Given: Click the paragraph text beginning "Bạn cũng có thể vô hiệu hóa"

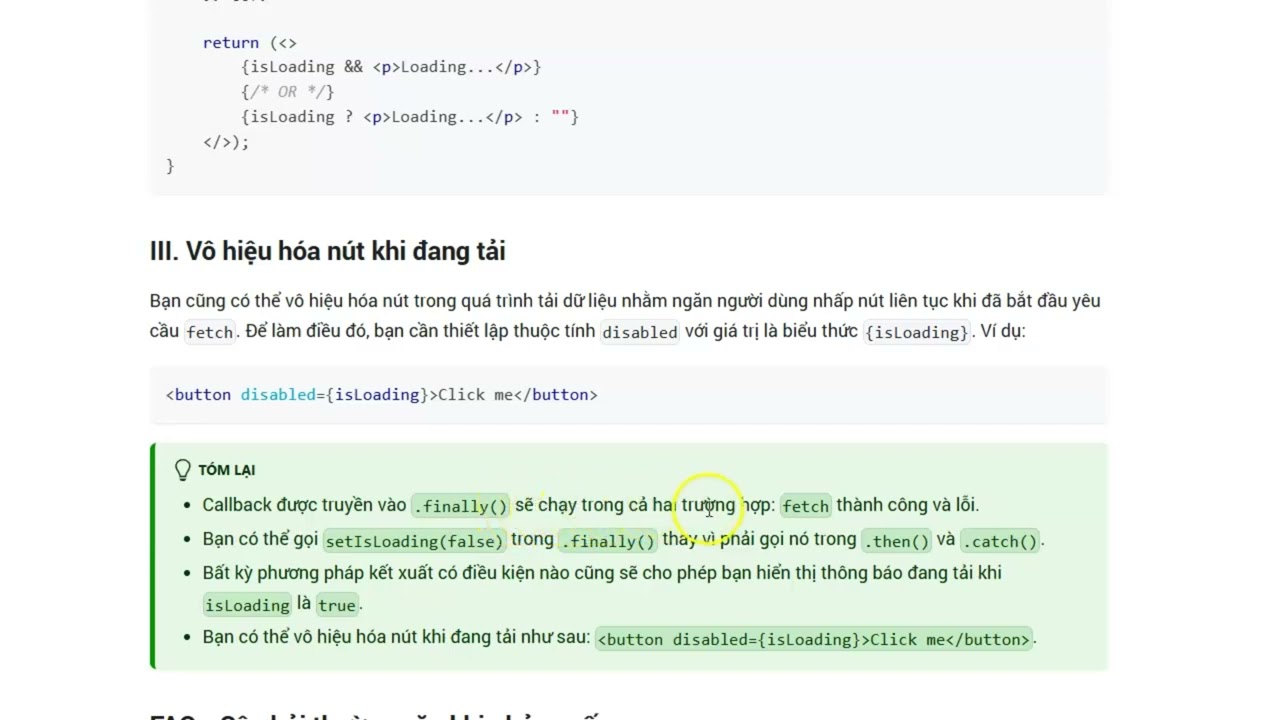Looking at the screenshot, I should click(x=625, y=316).
